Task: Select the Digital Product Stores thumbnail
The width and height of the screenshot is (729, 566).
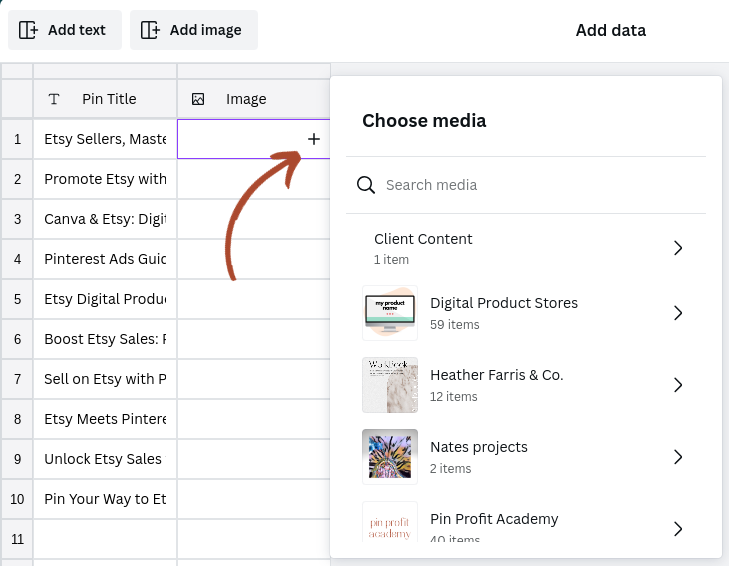Action: pyautogui.click(x=390, y=313)
